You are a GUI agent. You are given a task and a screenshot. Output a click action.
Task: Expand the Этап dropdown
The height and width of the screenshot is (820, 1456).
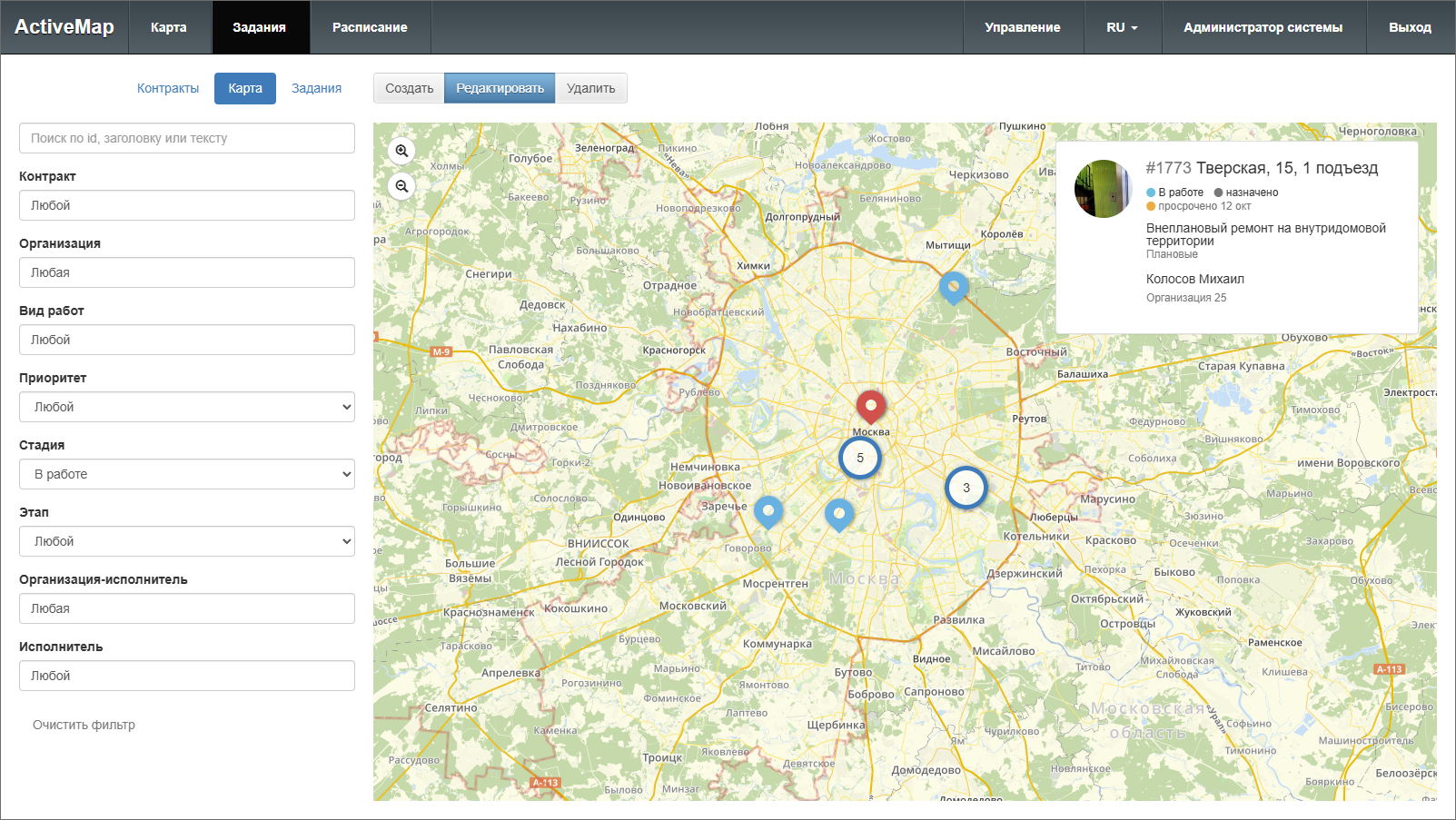point(187,541)
